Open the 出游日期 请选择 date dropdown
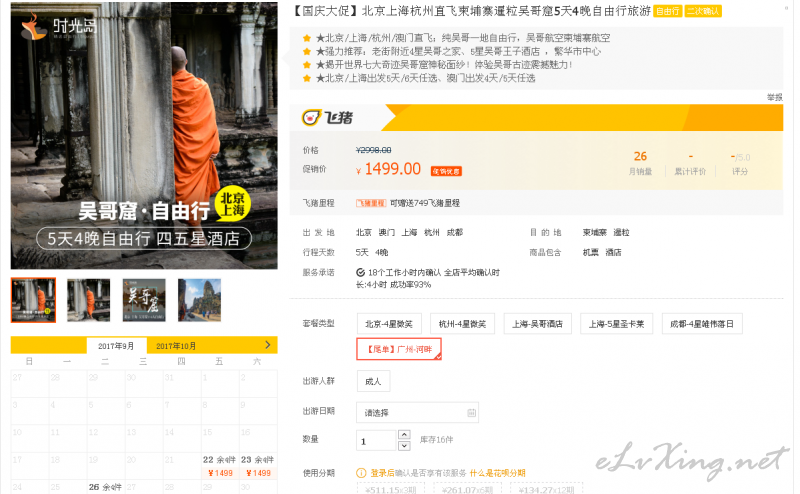800x494 pixels. coord(417,413)
